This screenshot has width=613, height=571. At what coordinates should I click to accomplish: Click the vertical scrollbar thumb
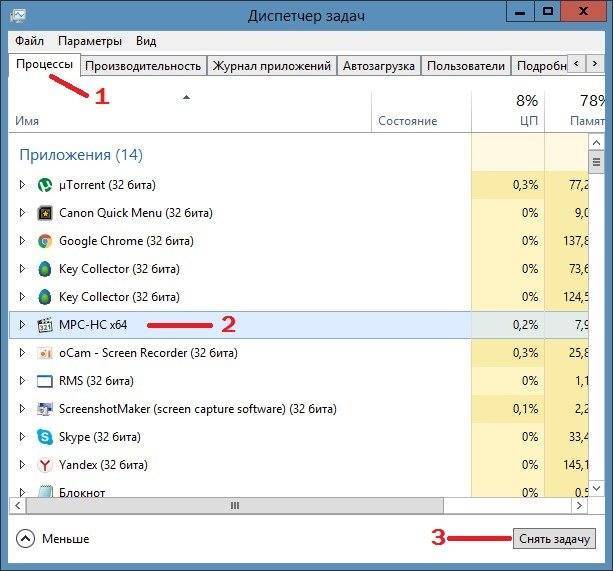597,161
